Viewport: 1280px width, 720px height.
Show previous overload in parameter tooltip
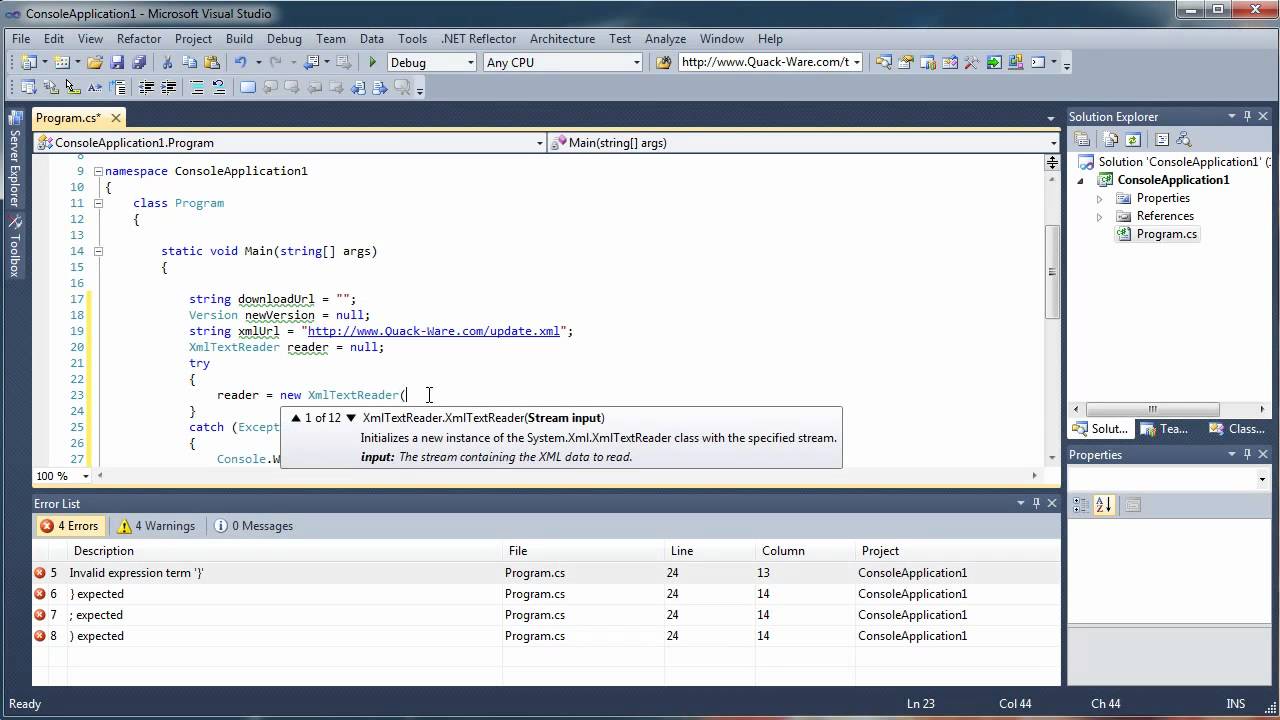[296, 418]
